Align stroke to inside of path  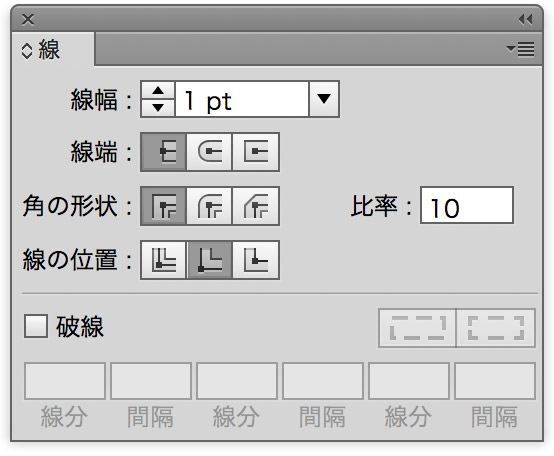209,260
